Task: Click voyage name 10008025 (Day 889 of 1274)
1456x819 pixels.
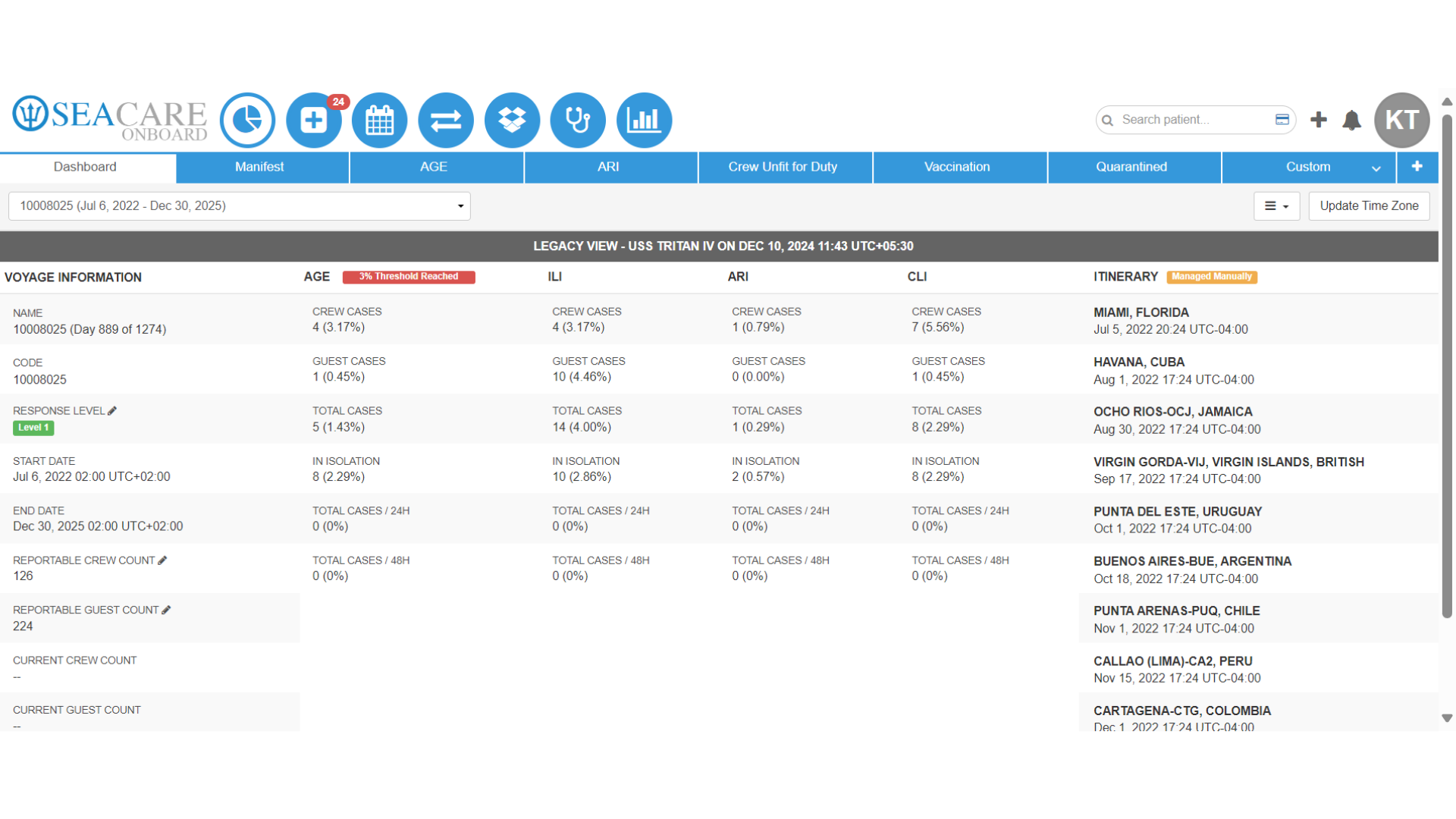Action: (89, 329)
